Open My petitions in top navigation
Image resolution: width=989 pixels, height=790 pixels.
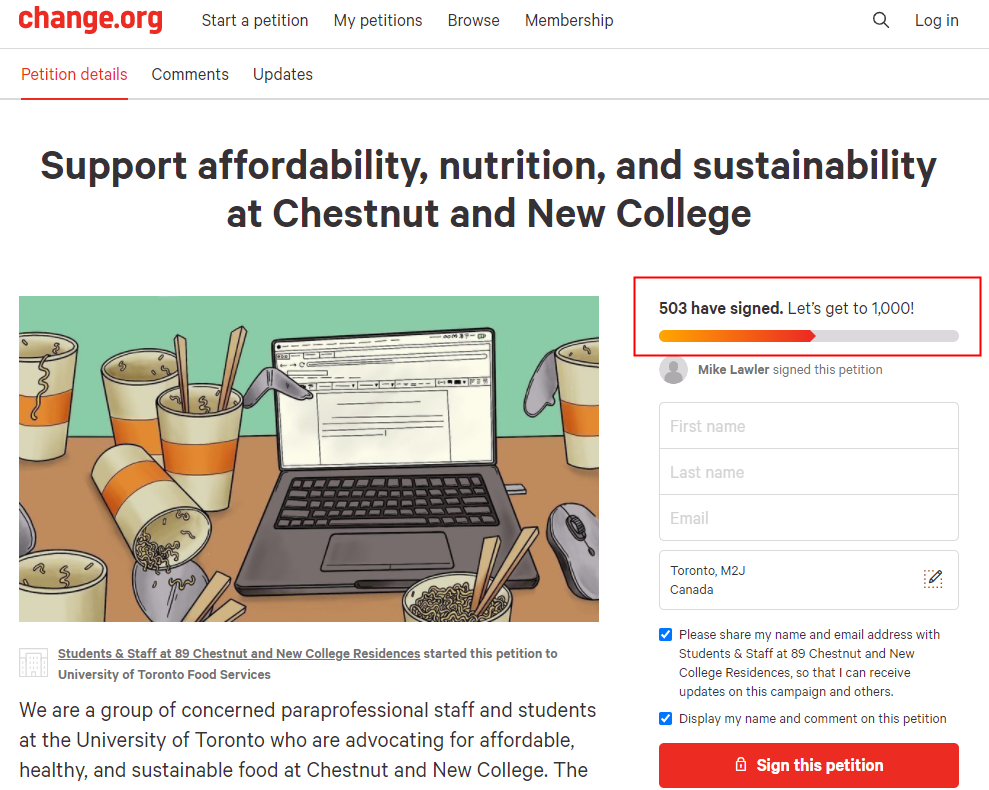click(378, 20)
